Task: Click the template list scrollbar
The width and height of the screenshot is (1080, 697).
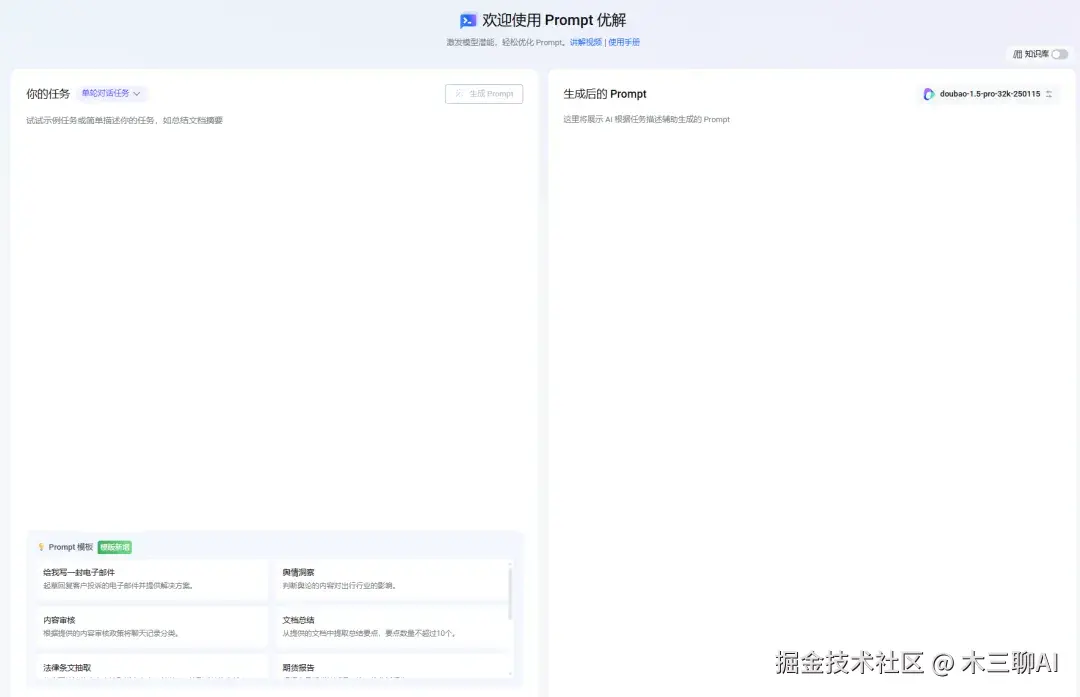Action: click(x=510, y=594)
